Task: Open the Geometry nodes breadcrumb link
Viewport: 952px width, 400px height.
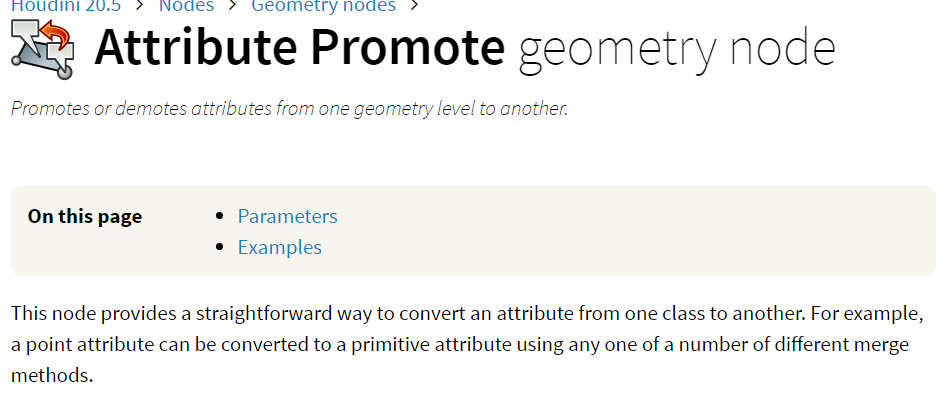Action: (x=323, y=6)
